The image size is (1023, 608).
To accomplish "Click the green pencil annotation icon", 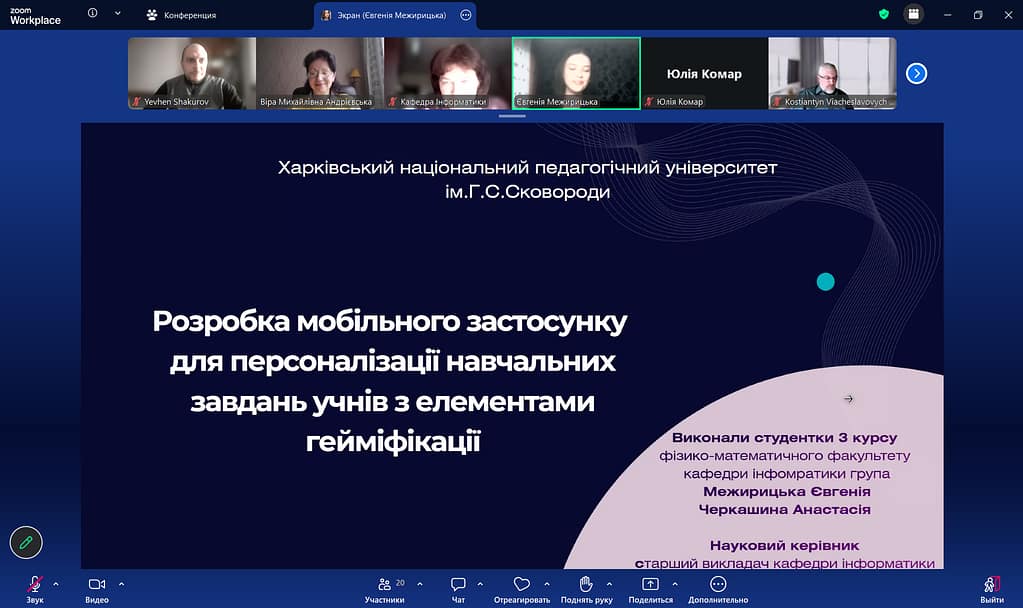I will coord(26,541).
